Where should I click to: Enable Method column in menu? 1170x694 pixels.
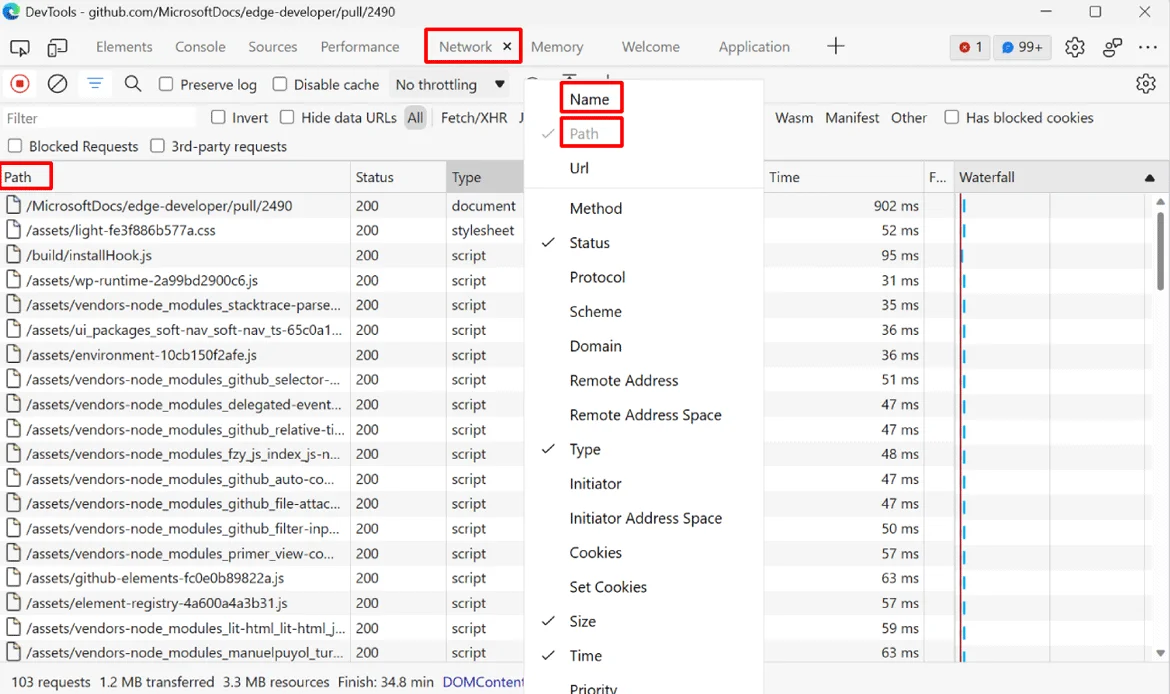click(595, 208)
